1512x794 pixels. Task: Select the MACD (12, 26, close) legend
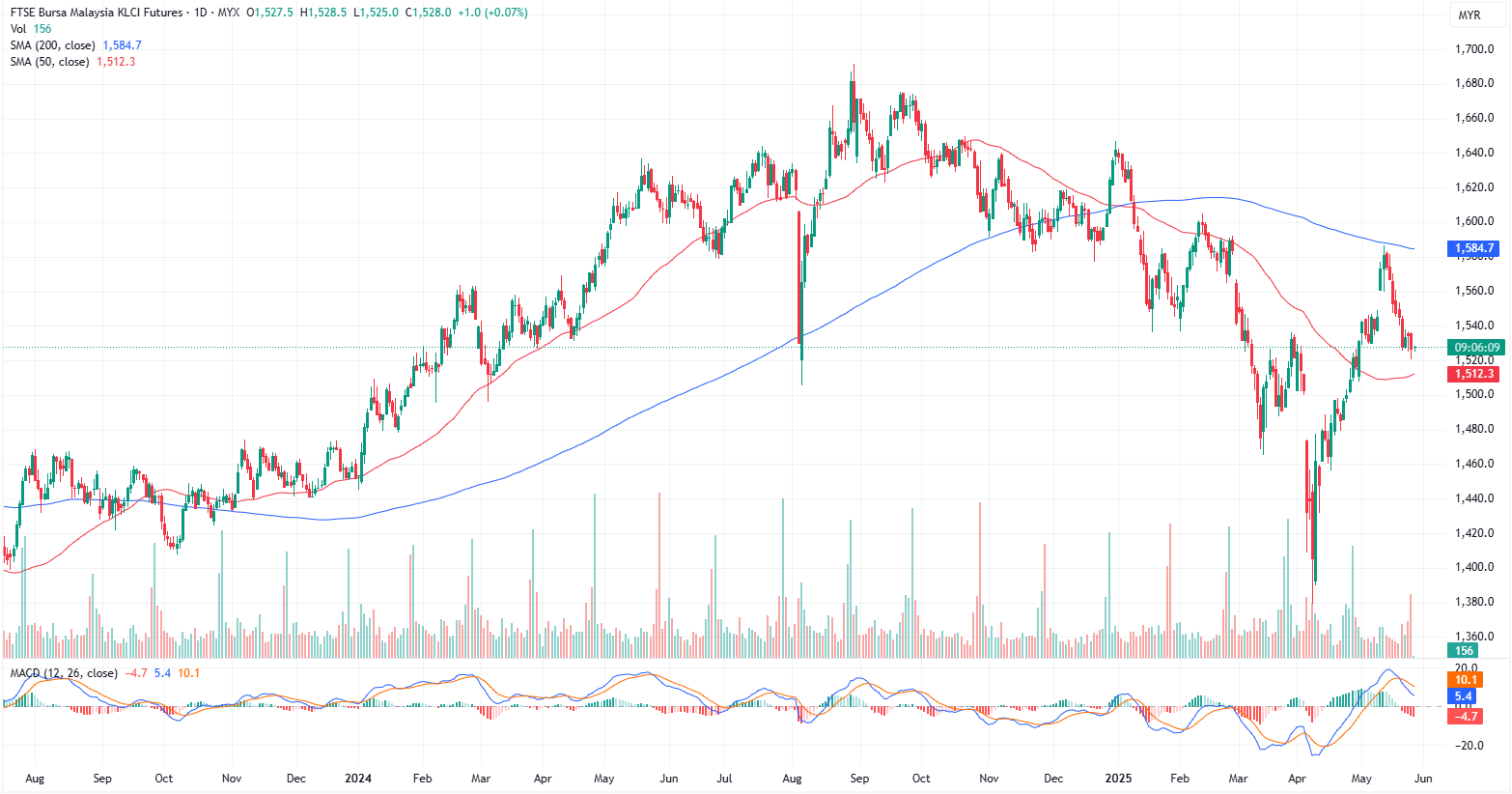(x=64, y=673)
